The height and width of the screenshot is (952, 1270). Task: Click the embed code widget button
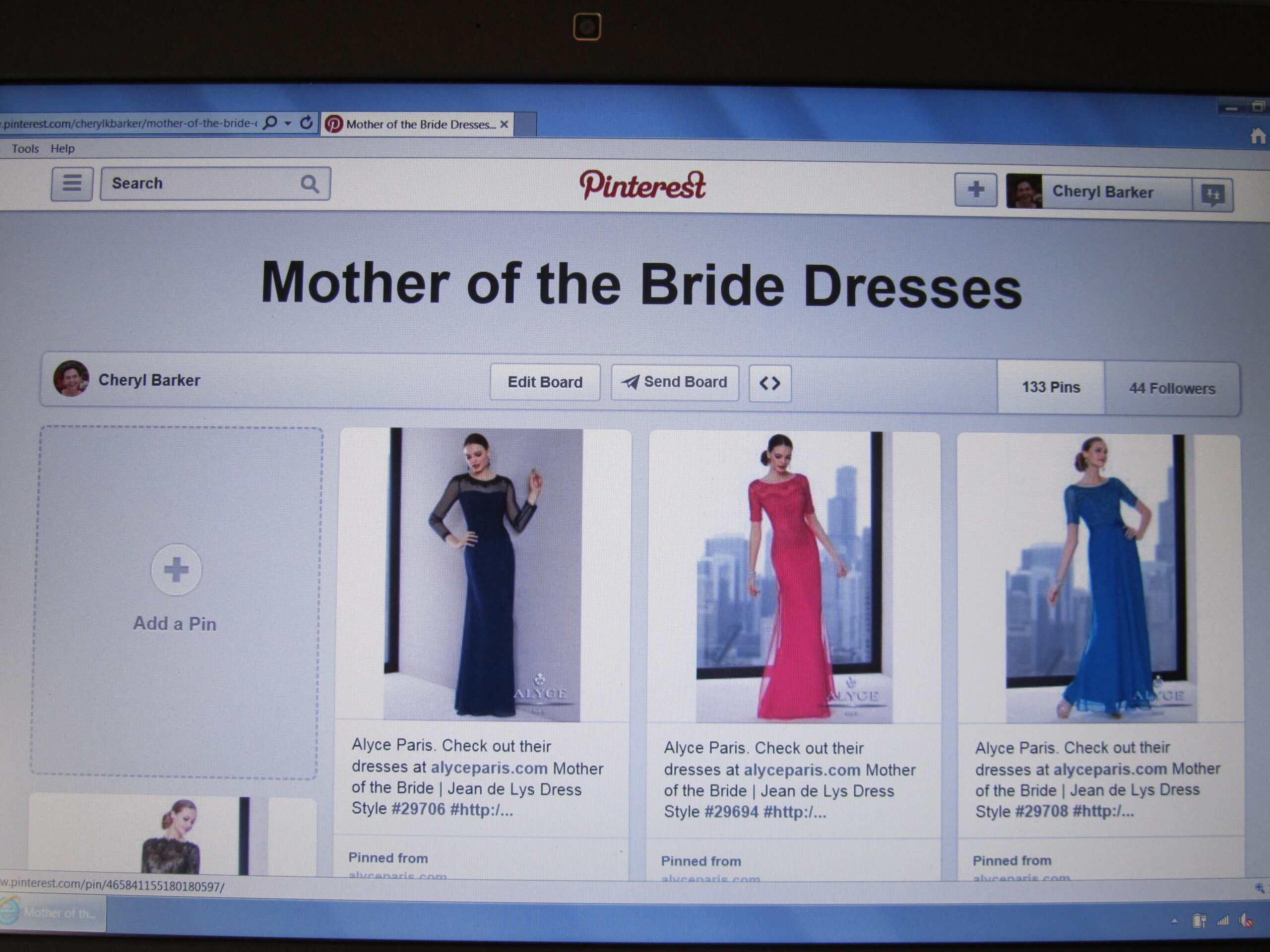[769, 383]
